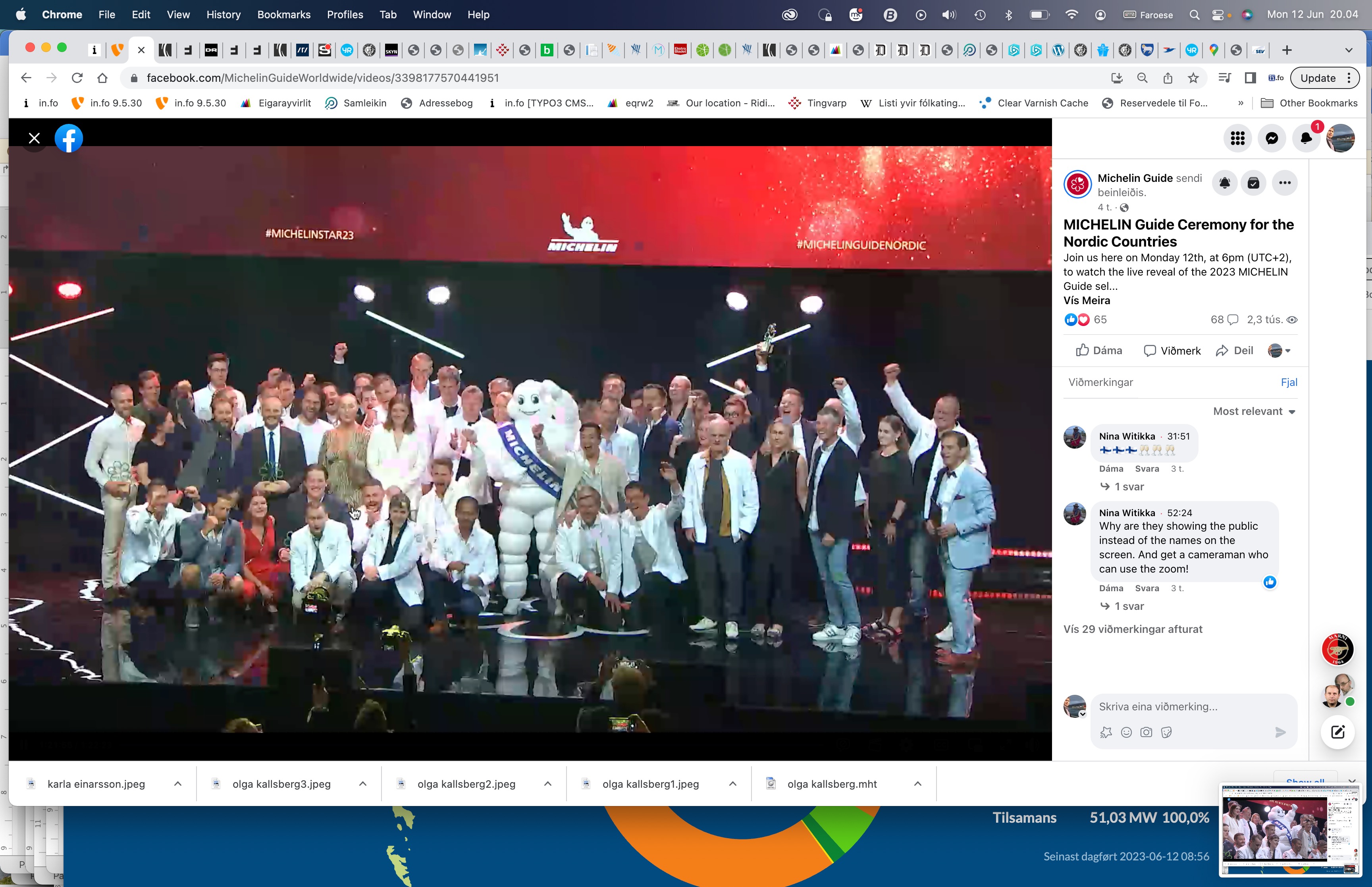Click Vís 29 viðmerkingar afturat
1372x887 pixels.
tap(1133, 629)
